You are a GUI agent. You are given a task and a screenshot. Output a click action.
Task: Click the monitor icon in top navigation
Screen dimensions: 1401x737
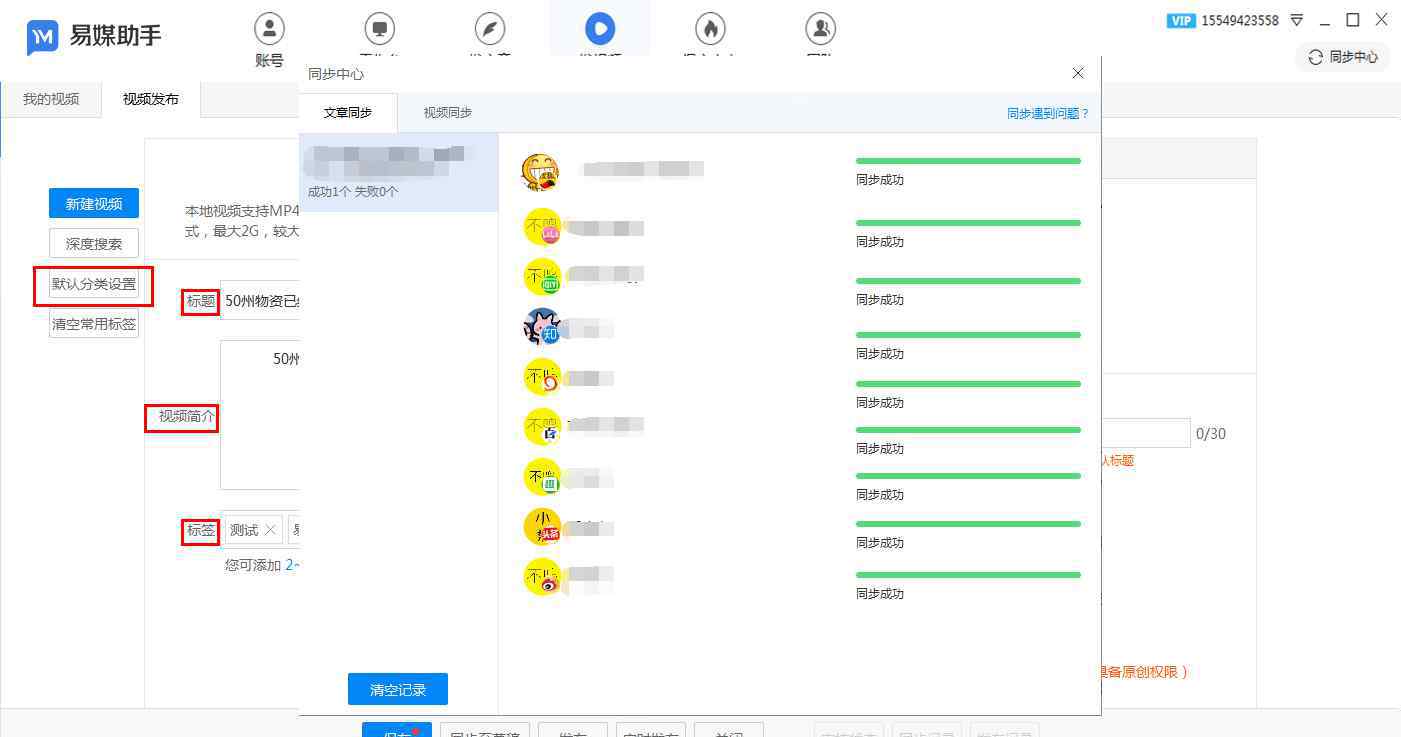click(x=379, y=28)
